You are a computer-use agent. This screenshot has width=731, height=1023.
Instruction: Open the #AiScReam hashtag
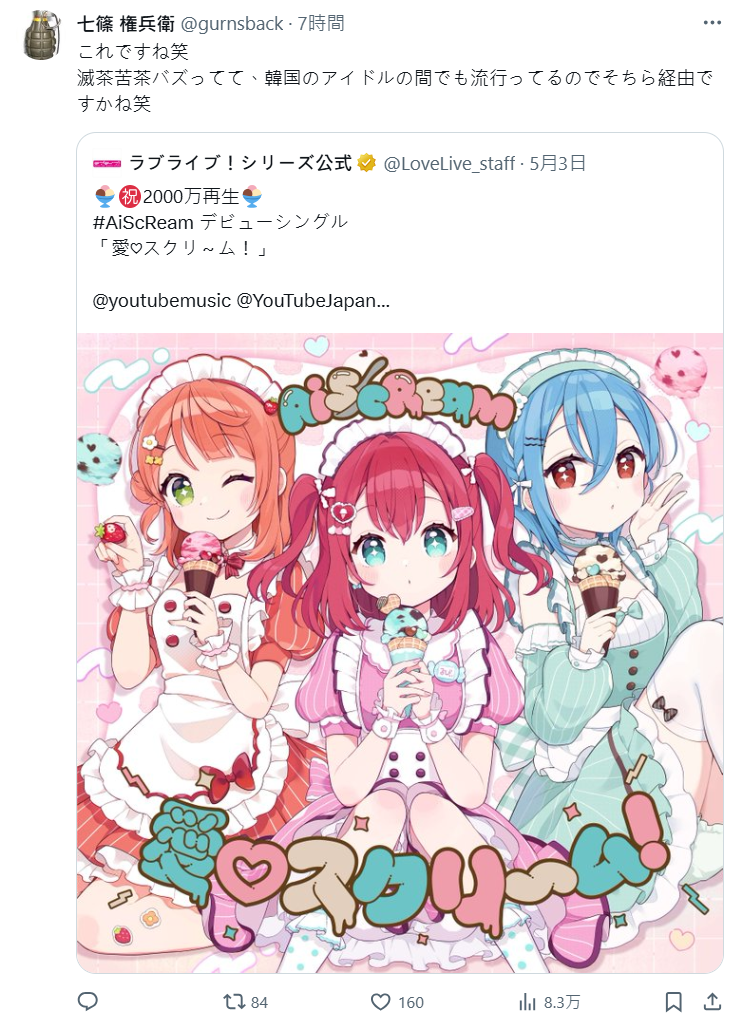[144, 222]
